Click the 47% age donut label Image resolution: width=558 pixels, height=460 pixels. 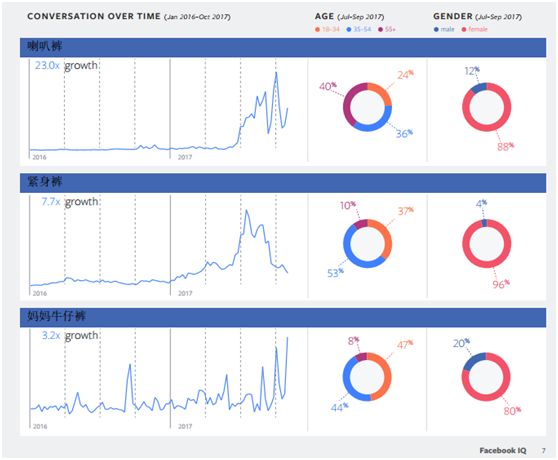[x=405, y=345]
